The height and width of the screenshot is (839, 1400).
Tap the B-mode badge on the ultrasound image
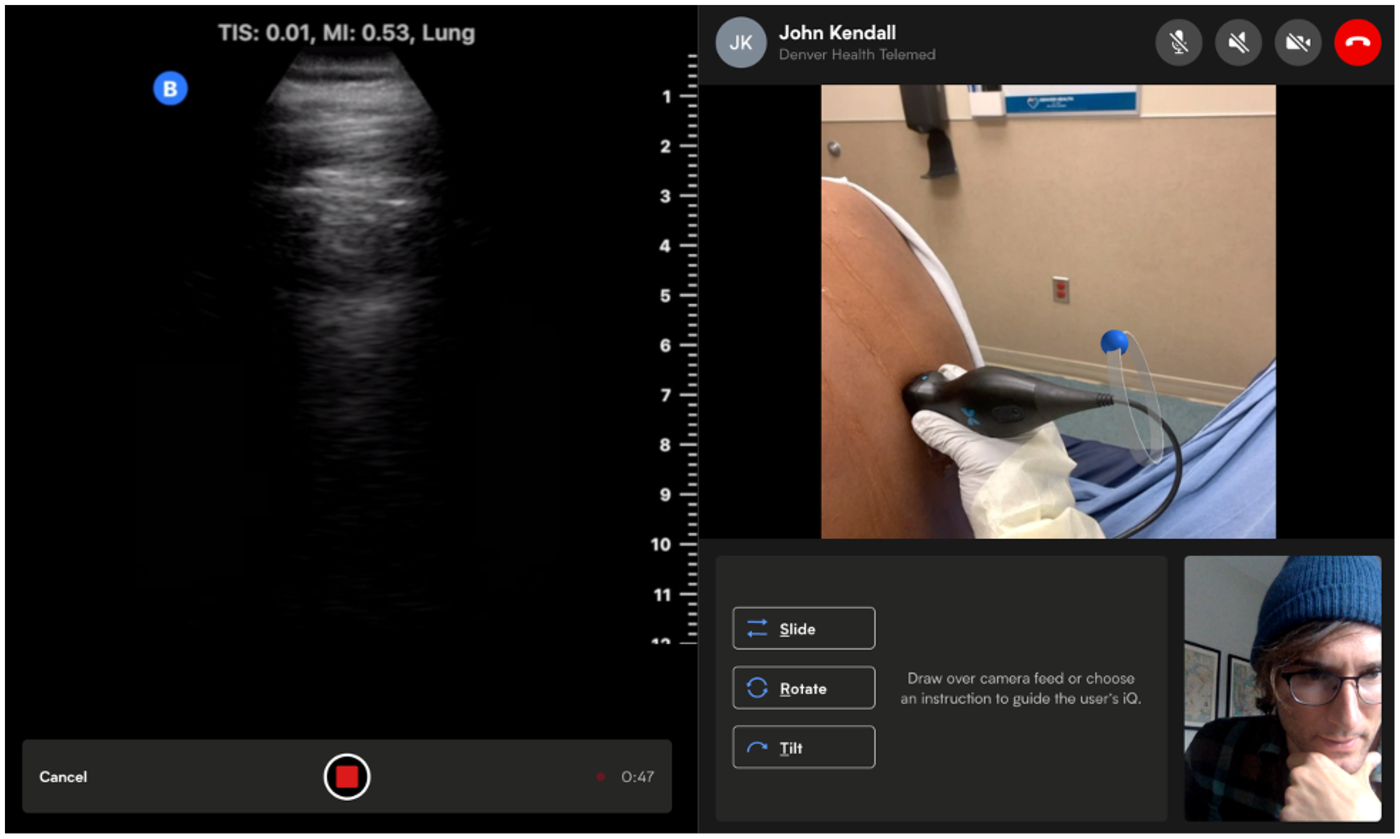tap(170, 88)
